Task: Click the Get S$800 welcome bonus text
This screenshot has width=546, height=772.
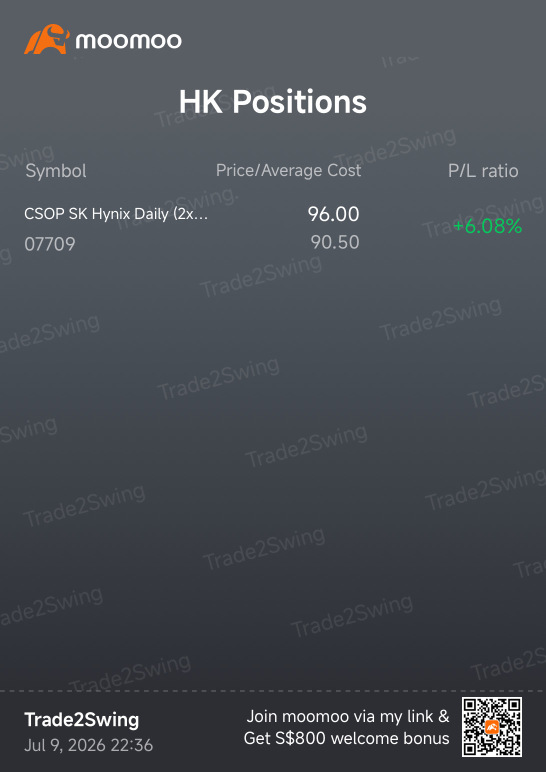Action: (347, 738)
